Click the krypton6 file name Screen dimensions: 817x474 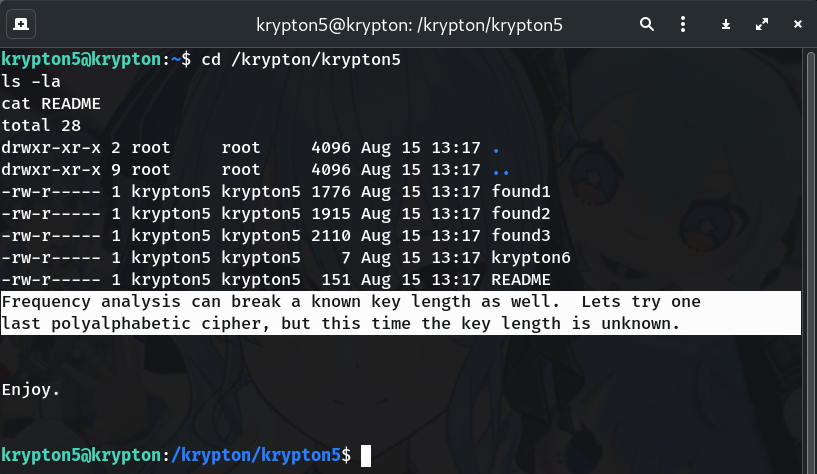[x=531, y=257]
